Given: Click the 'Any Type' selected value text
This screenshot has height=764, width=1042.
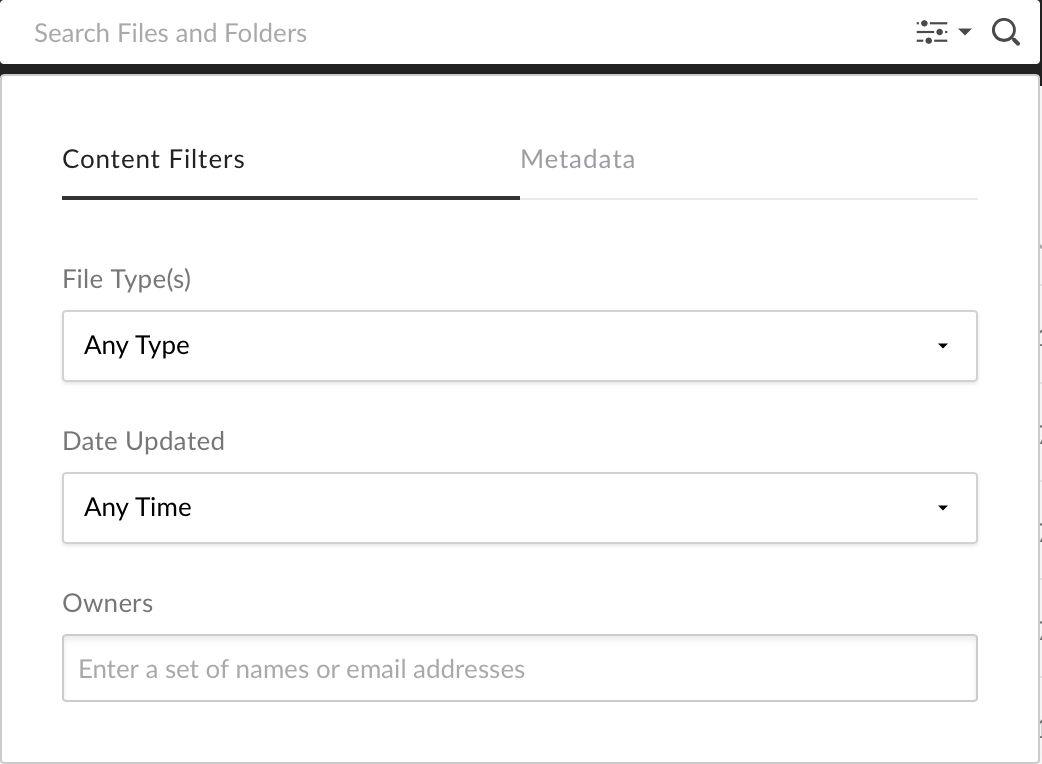Looking at the screenshot, I should click(x=137, y=346).
